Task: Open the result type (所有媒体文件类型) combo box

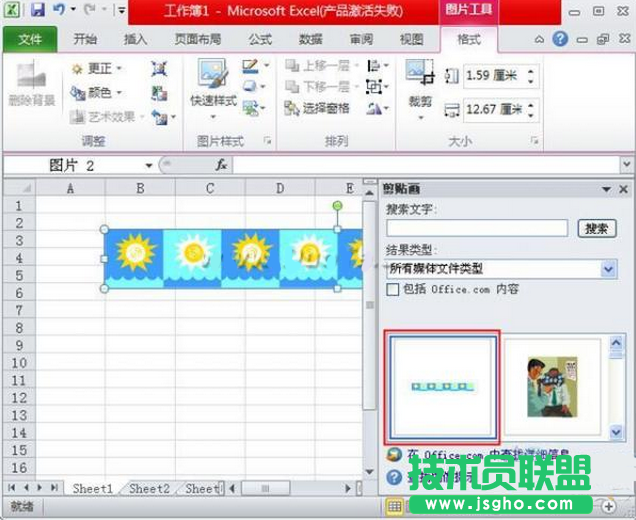Action: 501,269
